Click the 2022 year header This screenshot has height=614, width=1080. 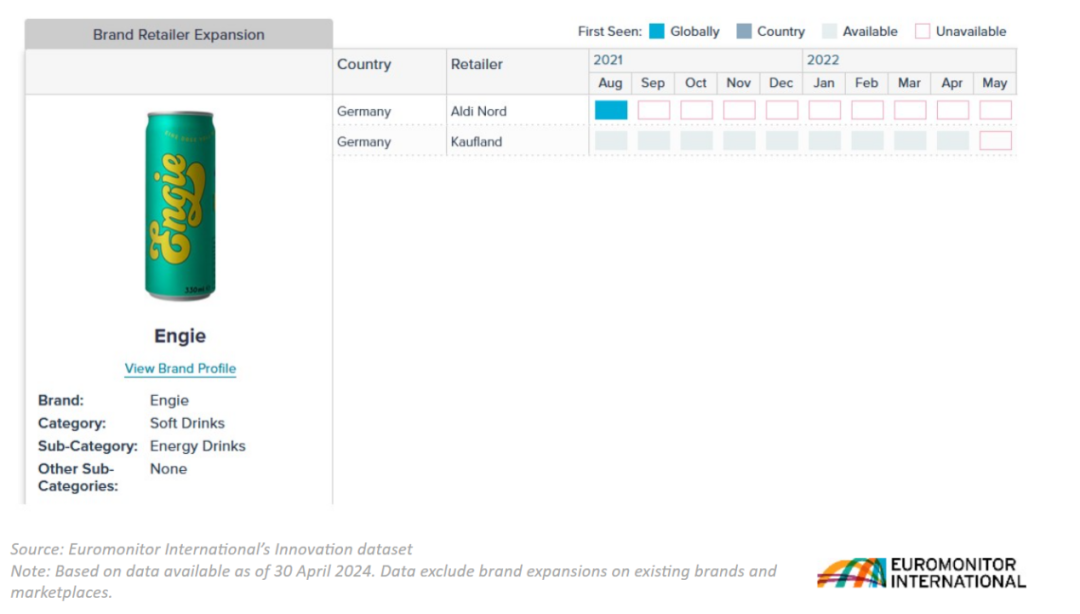[x=823, y=60]
